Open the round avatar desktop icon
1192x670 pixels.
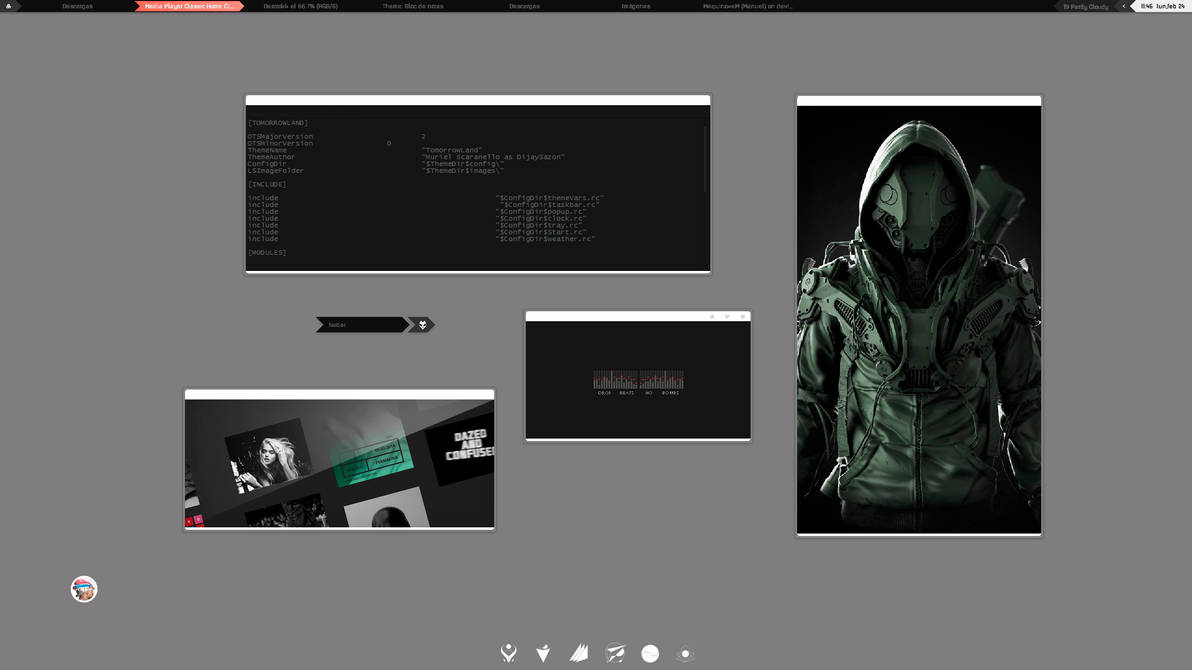(84, 589)
